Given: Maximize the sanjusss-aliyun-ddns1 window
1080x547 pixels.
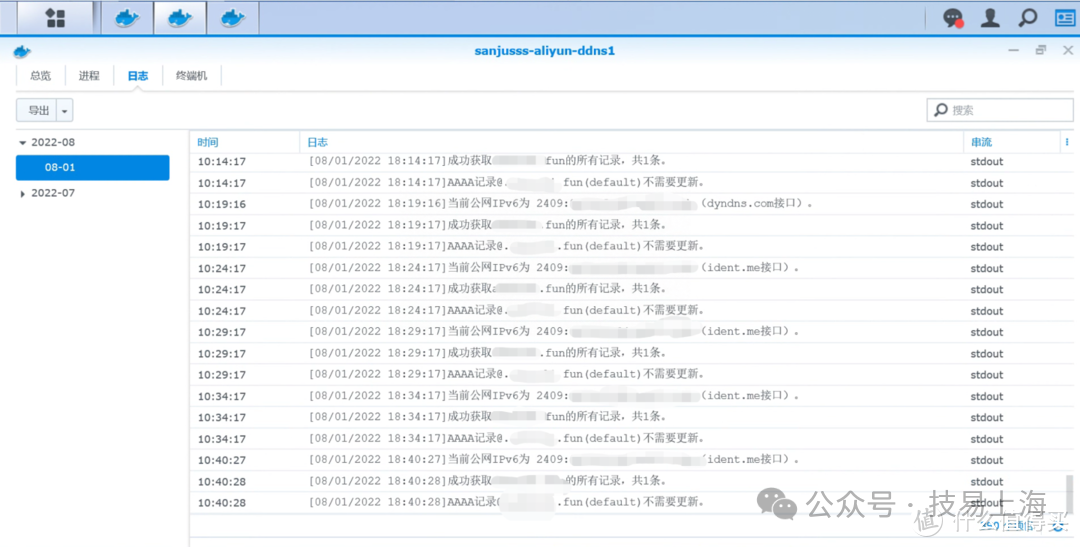Looking at the screenshot, I should [x=1041, y=50].
